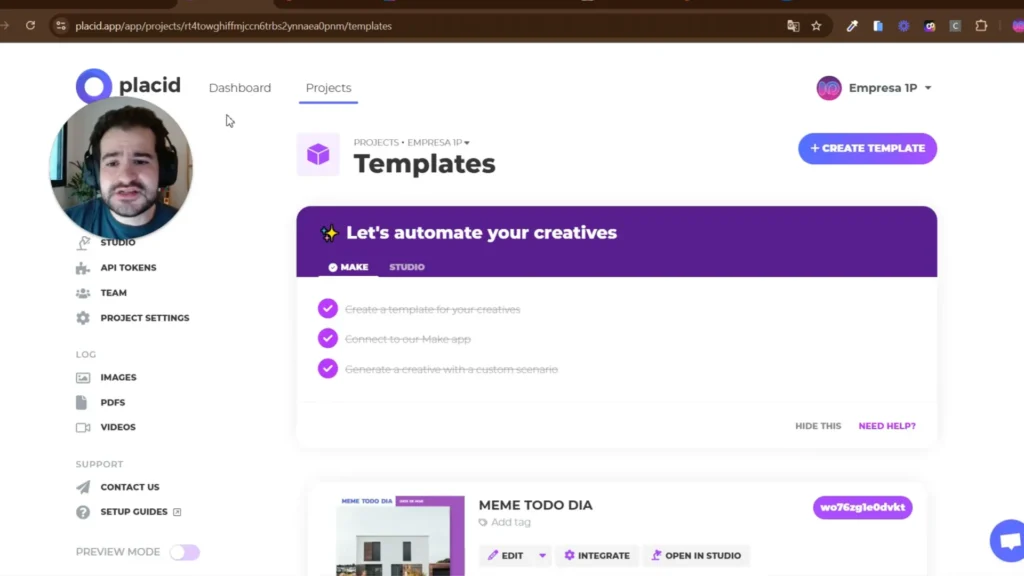This screenshot has width=1024, height=576.
Task: Open the Images log icon
Action: 83,377
